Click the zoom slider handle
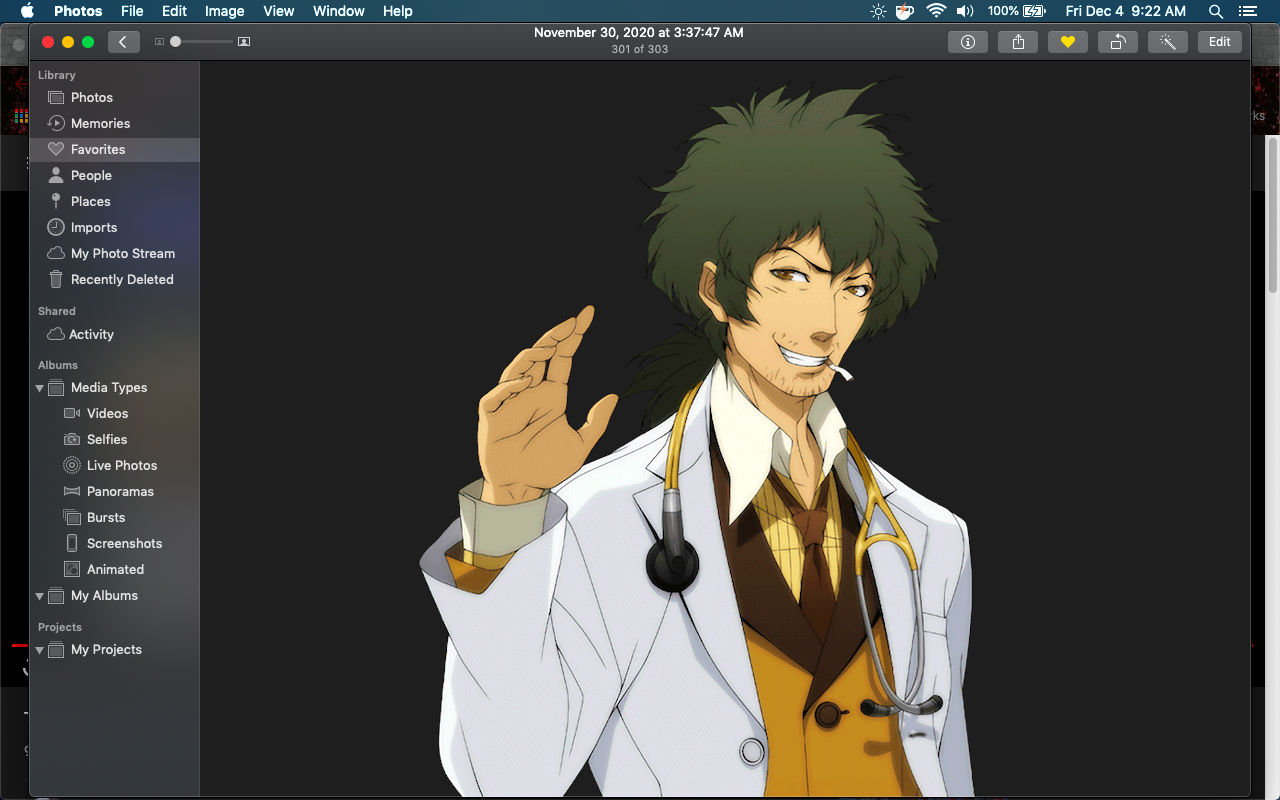The height and width of the screenshot is (800, 1280). [176, 42]
